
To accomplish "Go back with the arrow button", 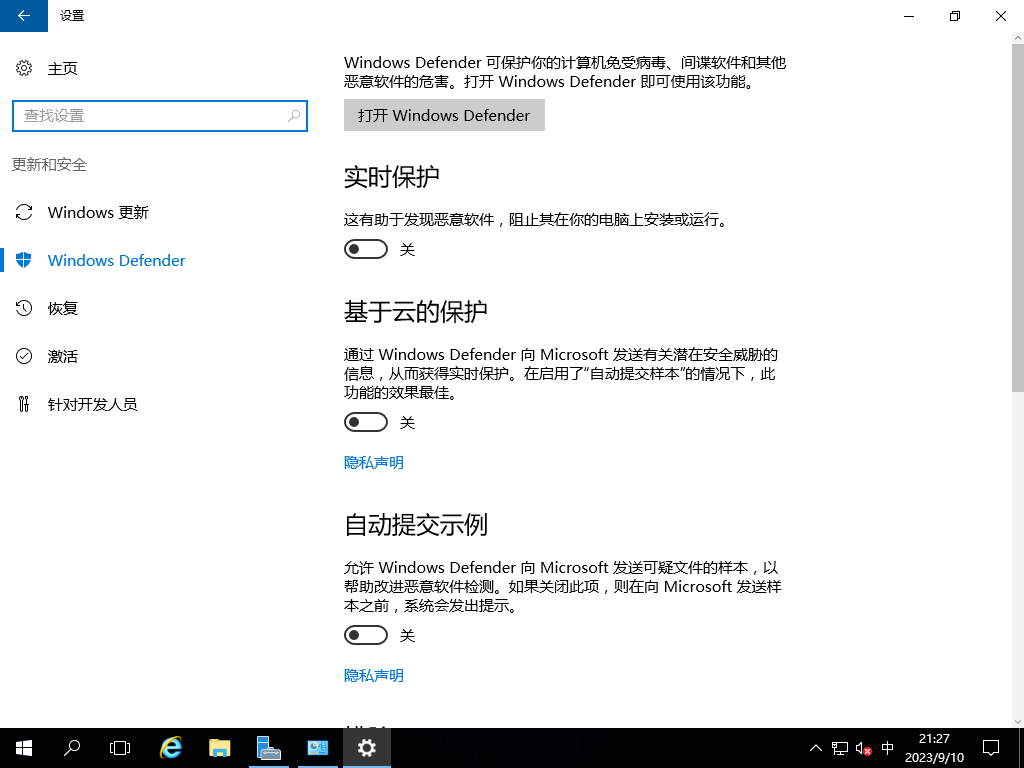I will coord(24,16).
